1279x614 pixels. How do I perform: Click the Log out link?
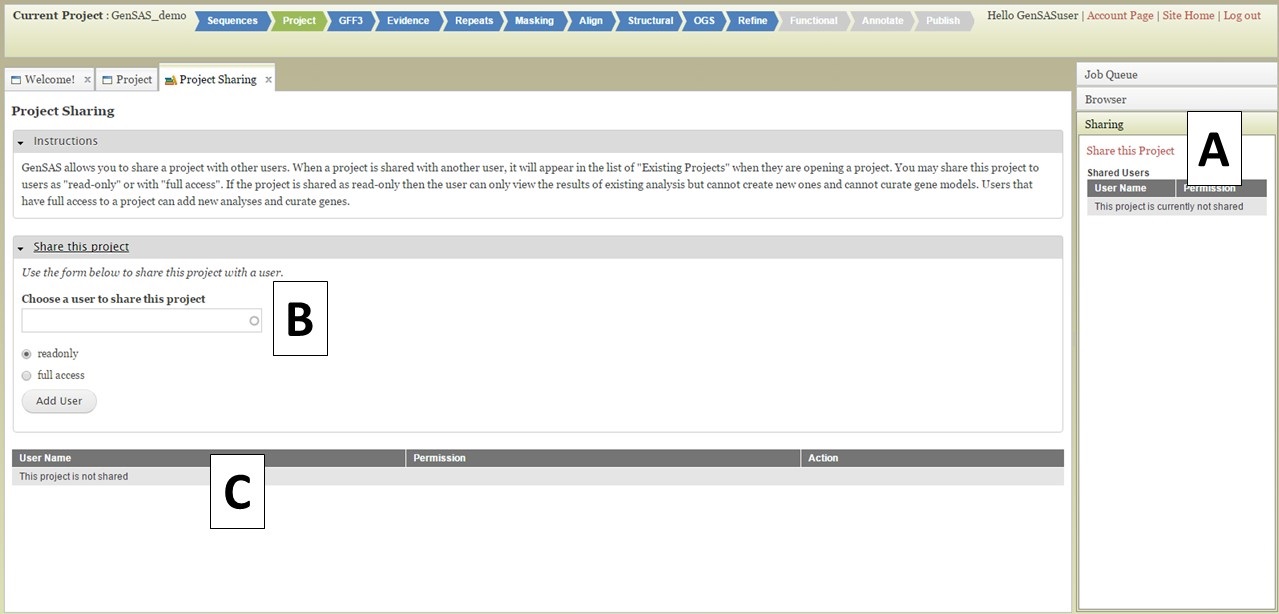pos(1242,16)
